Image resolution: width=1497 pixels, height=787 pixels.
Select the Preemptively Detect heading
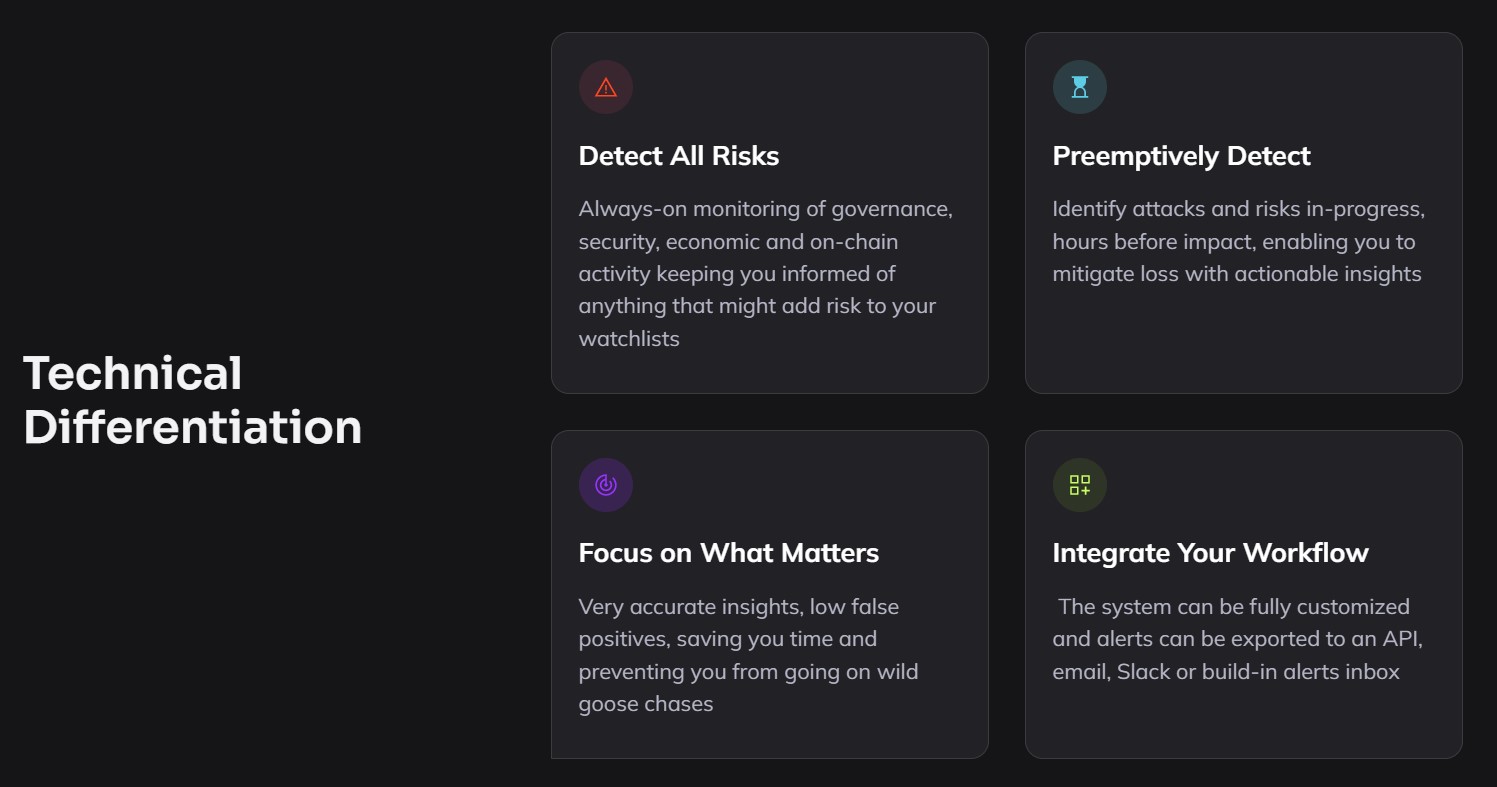pos(1181,156)
